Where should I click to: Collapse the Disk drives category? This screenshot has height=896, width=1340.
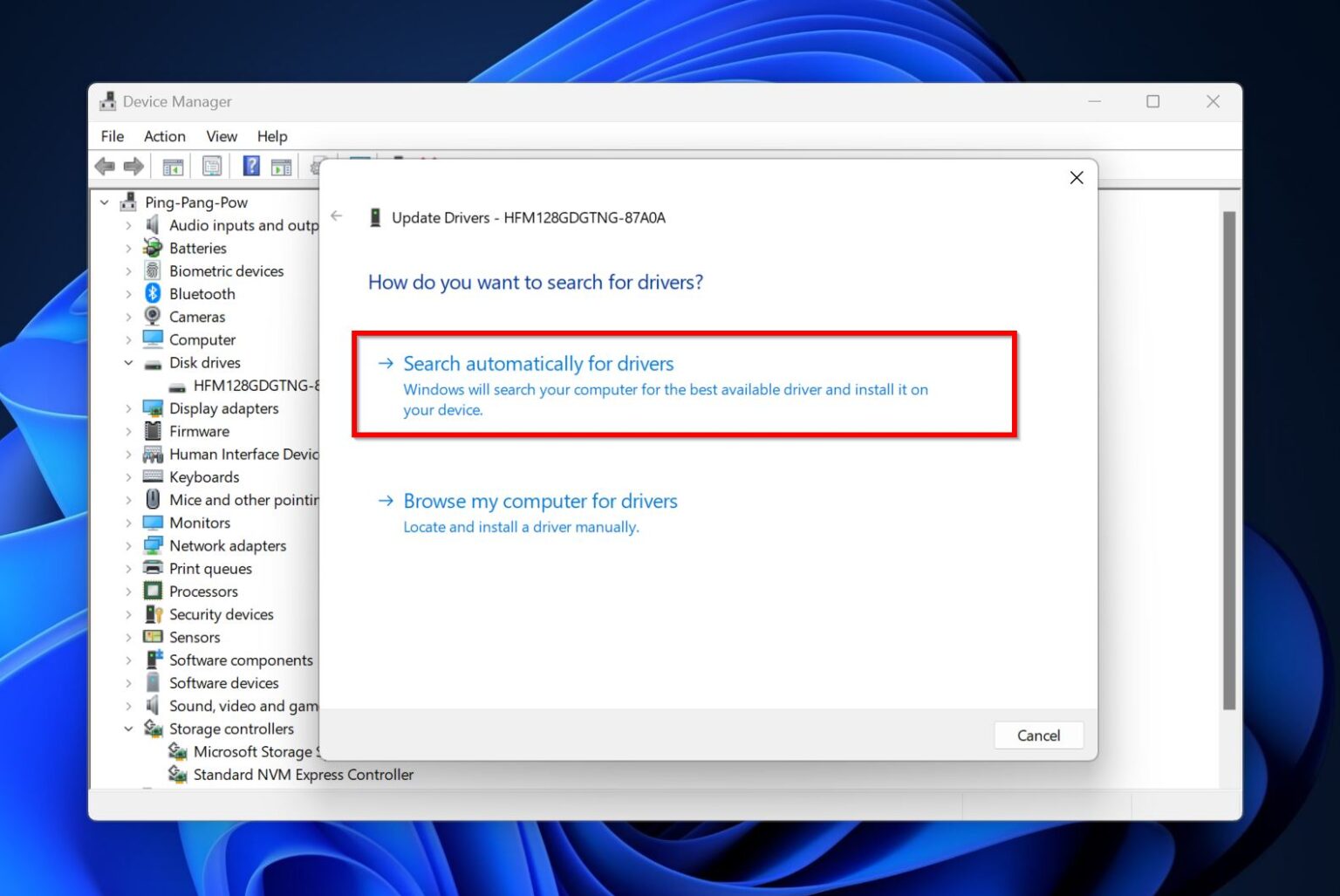128,362
